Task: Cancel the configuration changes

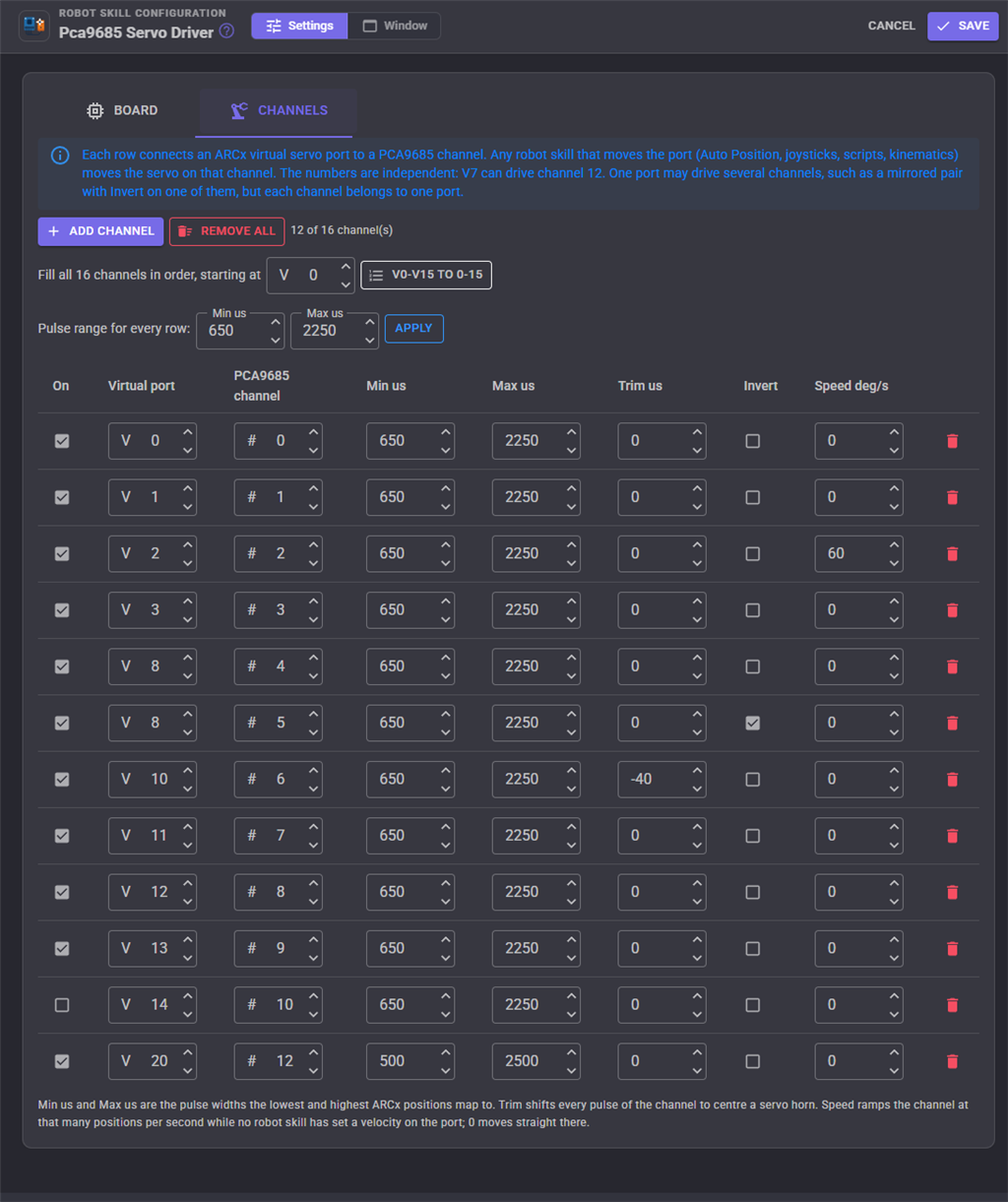Action: [891, 26]
